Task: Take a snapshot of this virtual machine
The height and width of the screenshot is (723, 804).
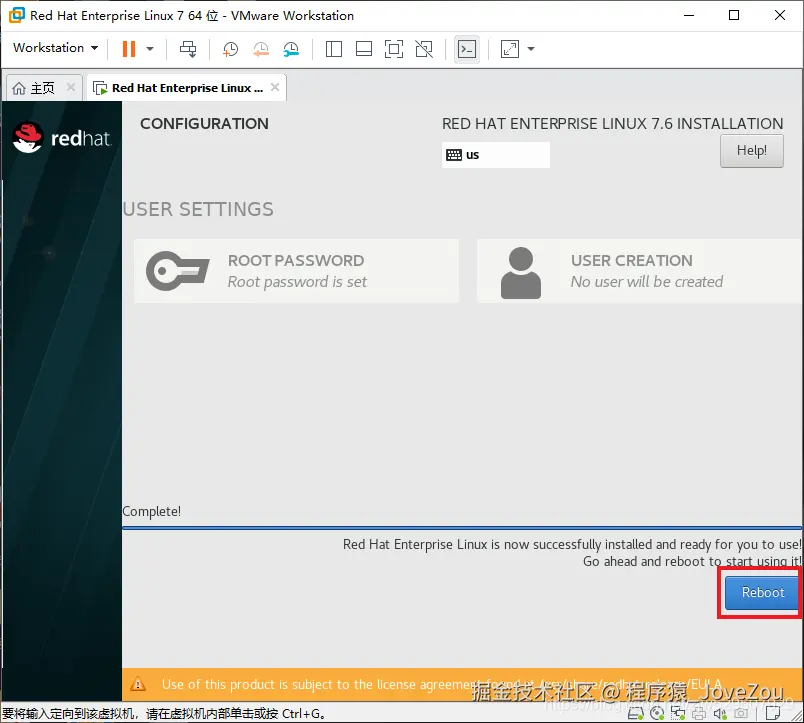Action: click(230, 49)
